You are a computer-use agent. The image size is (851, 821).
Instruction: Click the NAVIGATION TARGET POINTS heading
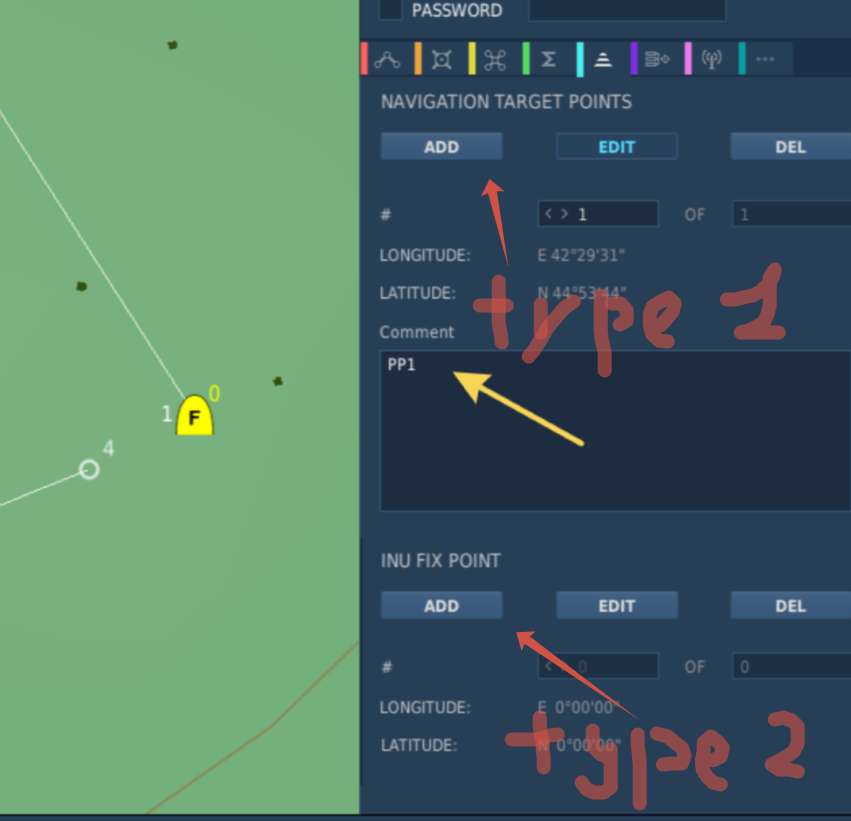(x=506, y=102)
